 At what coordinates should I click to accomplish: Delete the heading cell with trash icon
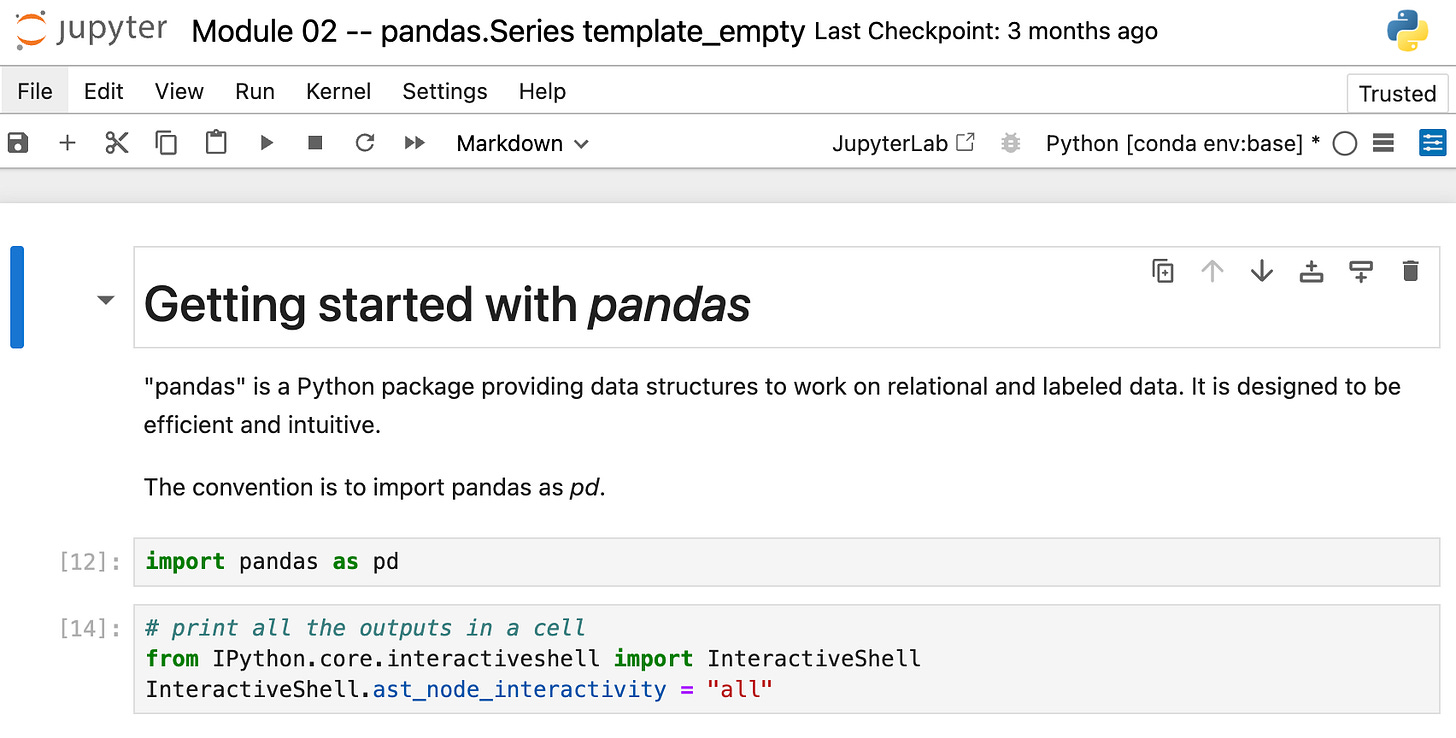(1411, 271)
